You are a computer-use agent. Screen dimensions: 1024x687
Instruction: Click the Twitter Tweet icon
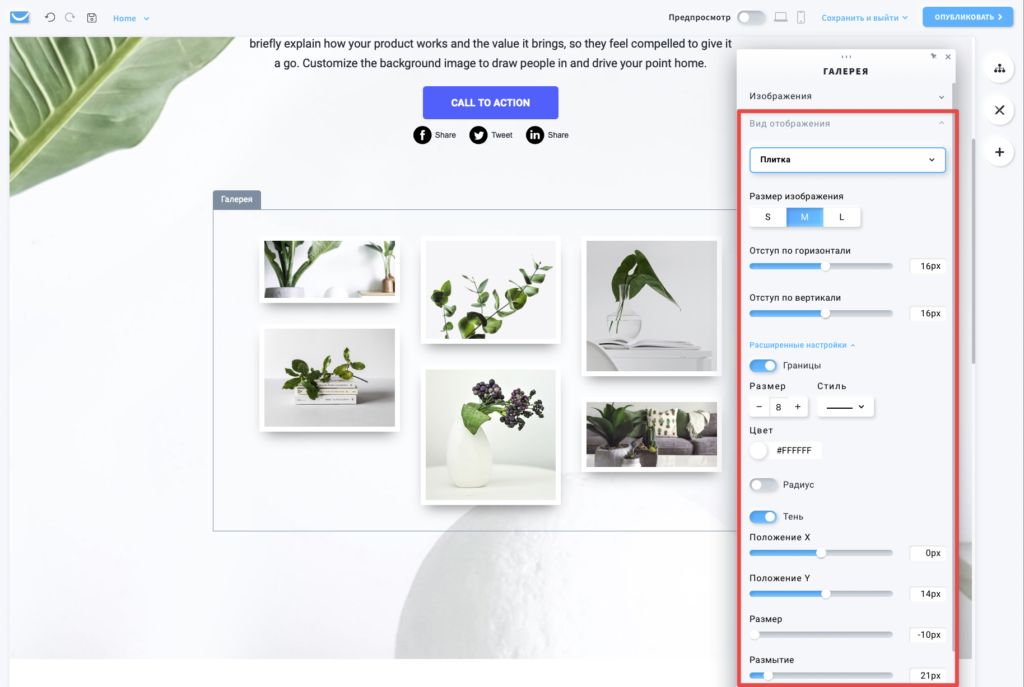click(478, 135)
